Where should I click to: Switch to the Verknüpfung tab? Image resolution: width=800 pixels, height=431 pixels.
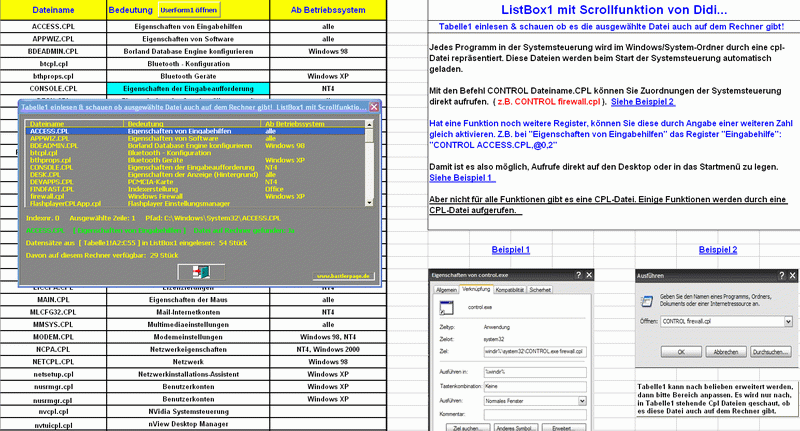click(x=476, y=289)
